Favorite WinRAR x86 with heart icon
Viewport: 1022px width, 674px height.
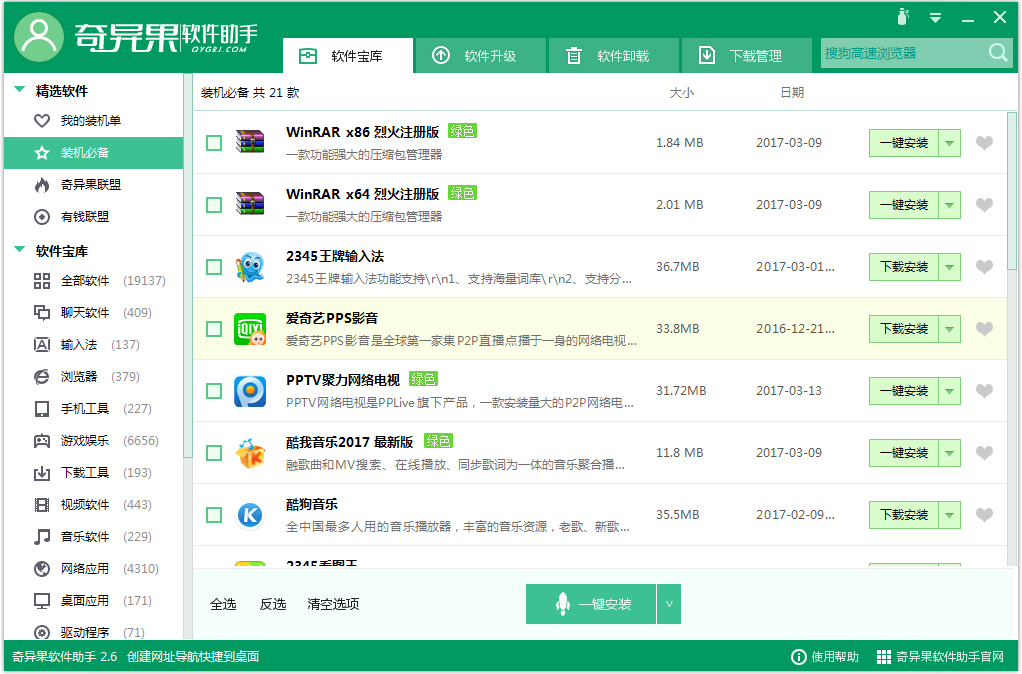pos(984,143)
